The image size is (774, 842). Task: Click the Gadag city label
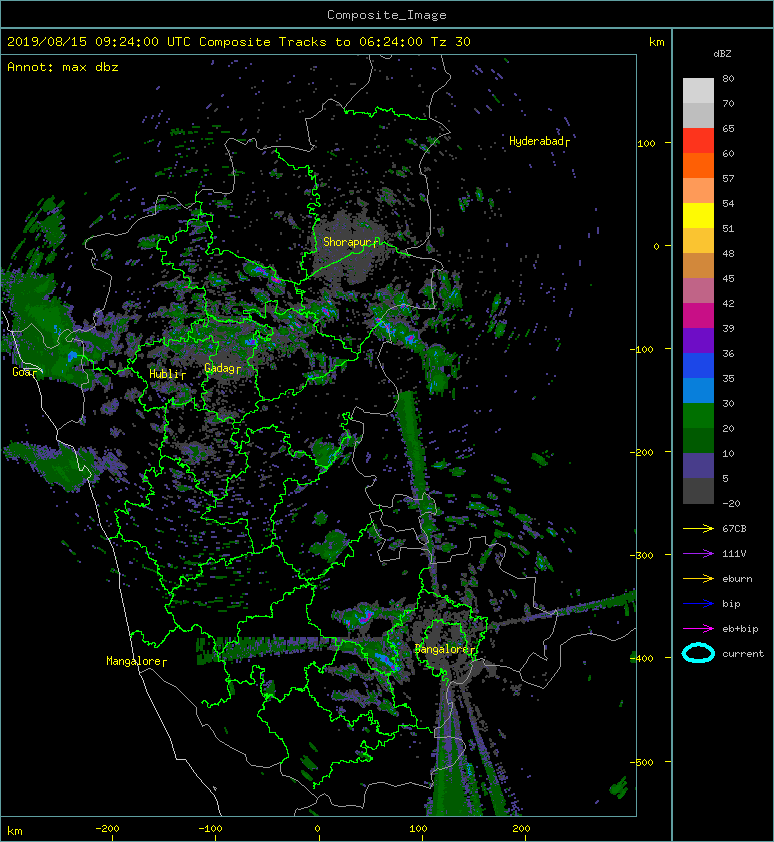click(x=221, y=368)
